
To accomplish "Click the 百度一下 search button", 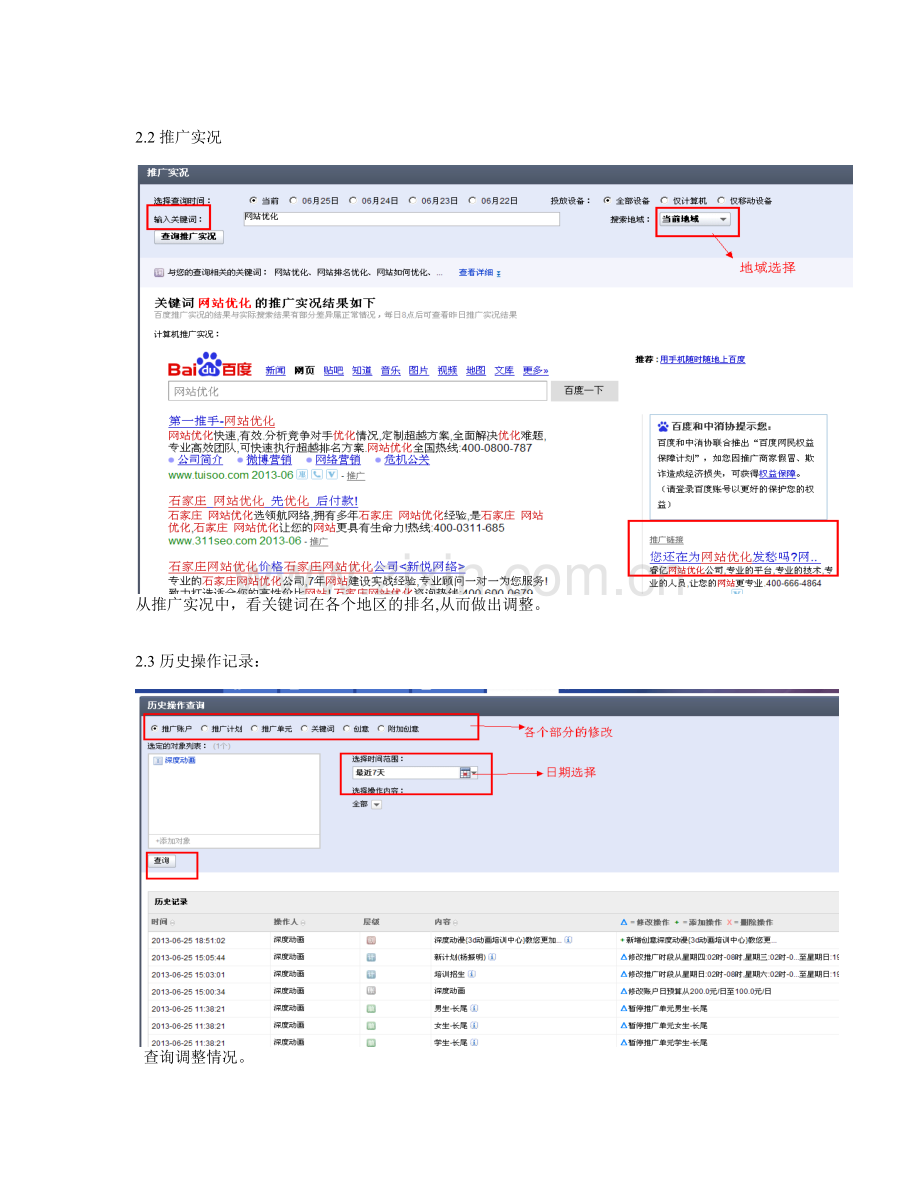I will (x=583, y=390).
